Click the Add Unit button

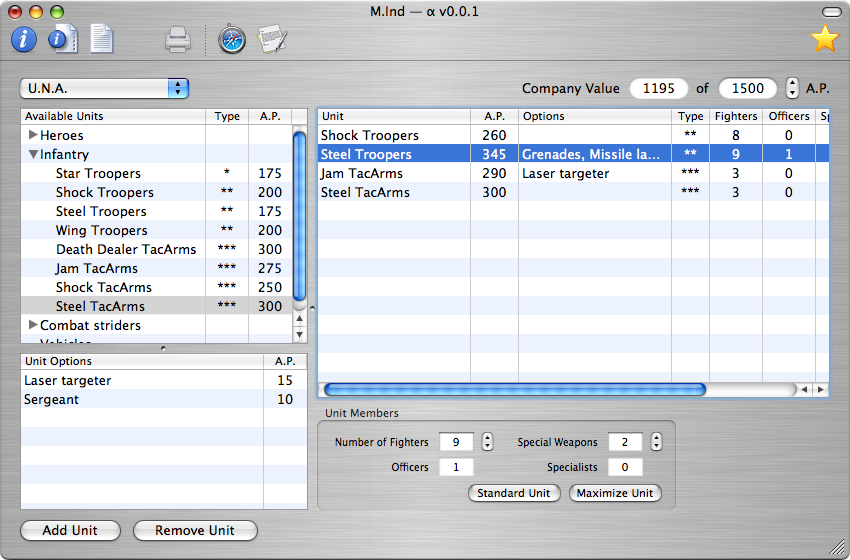[x=70, y=530]
